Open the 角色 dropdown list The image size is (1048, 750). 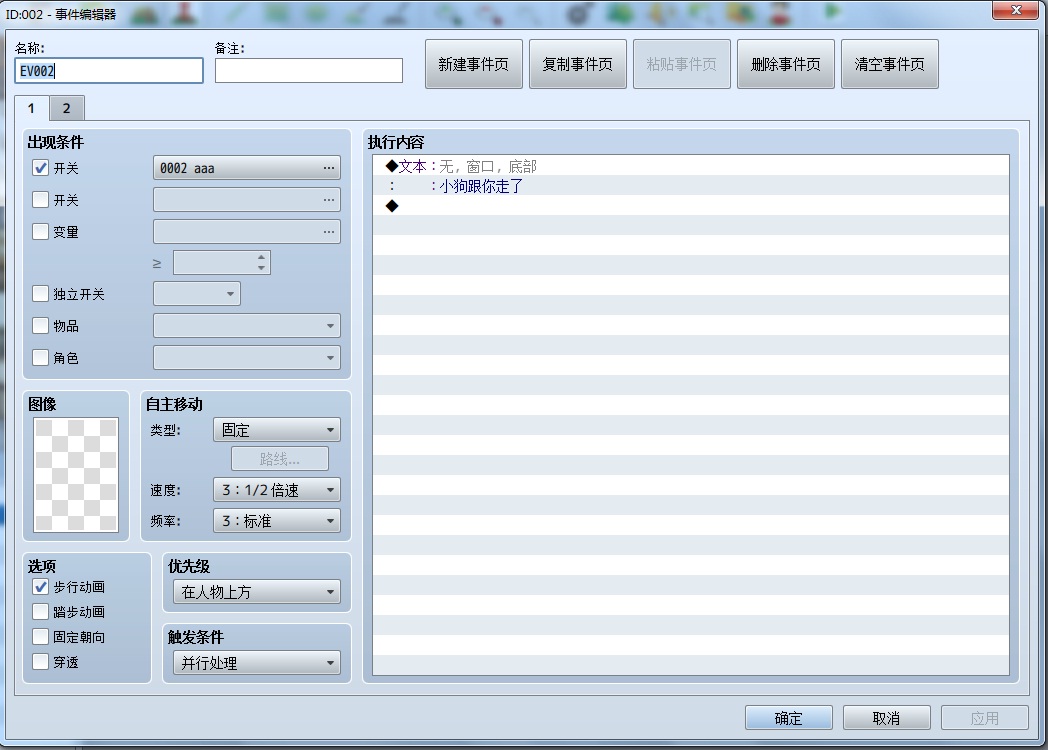(x=247, y=358)
